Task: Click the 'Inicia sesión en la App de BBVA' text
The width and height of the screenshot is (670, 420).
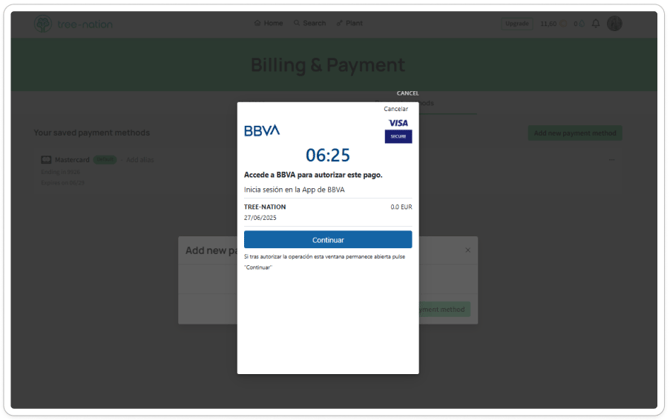Action: tap(294, 190)
